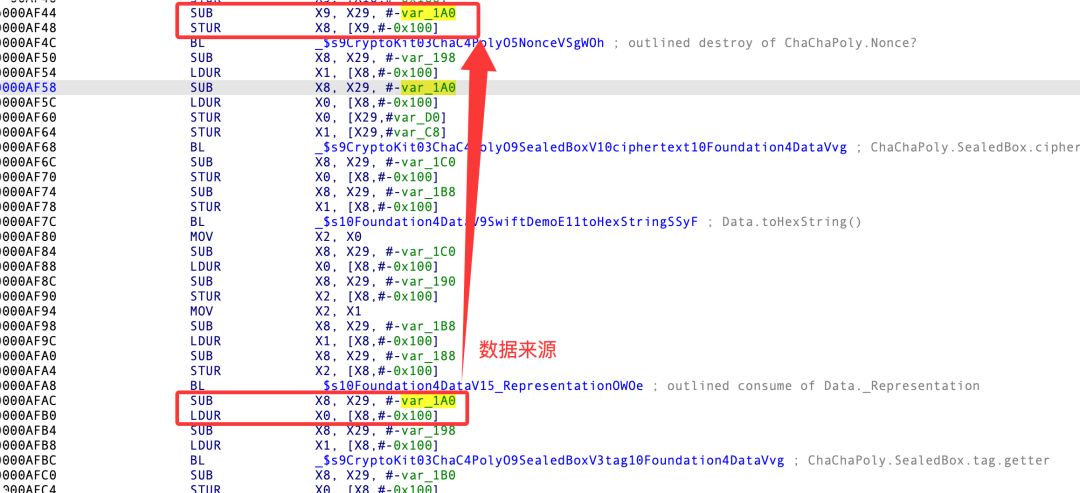Viewport: 1080px width, 493px height.
Task: Click the var_198 operand at address AFB4
Action: point(428,430)
